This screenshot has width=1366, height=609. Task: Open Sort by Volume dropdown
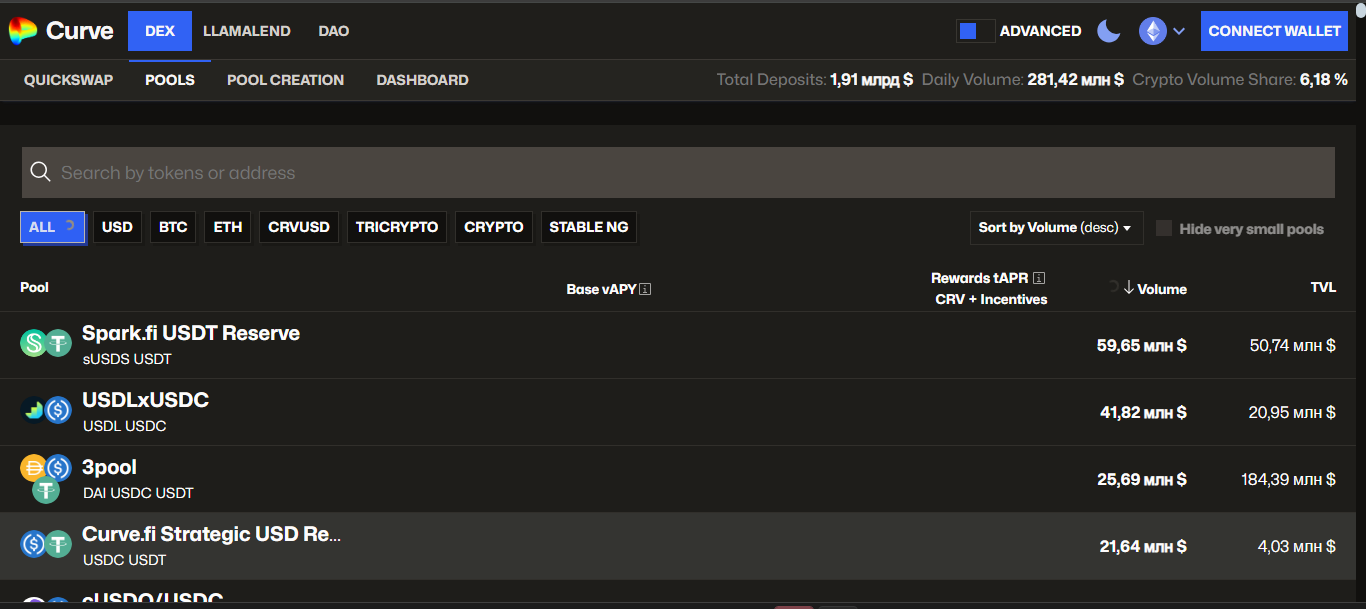(1056, 228)
